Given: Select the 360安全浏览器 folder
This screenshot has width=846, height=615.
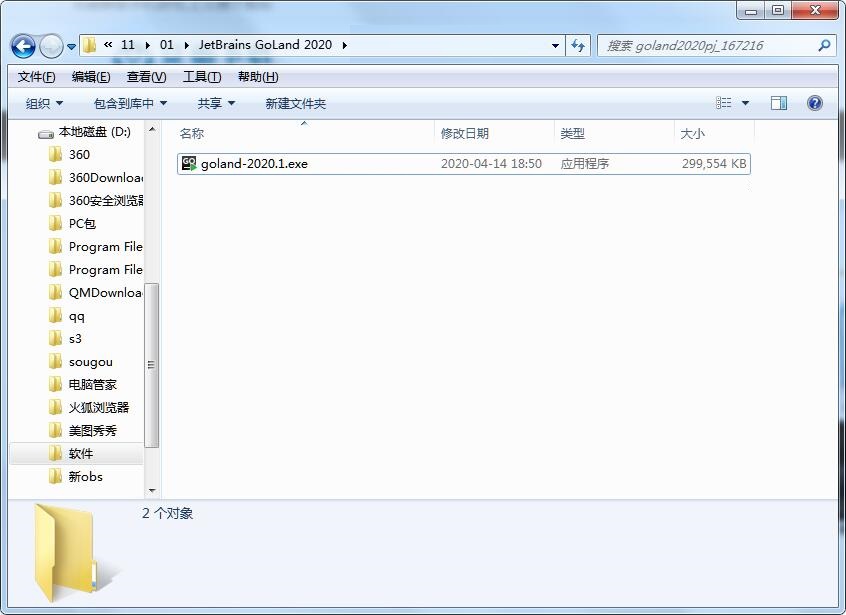Looking at the screenshot, I should tap(105, 201).
